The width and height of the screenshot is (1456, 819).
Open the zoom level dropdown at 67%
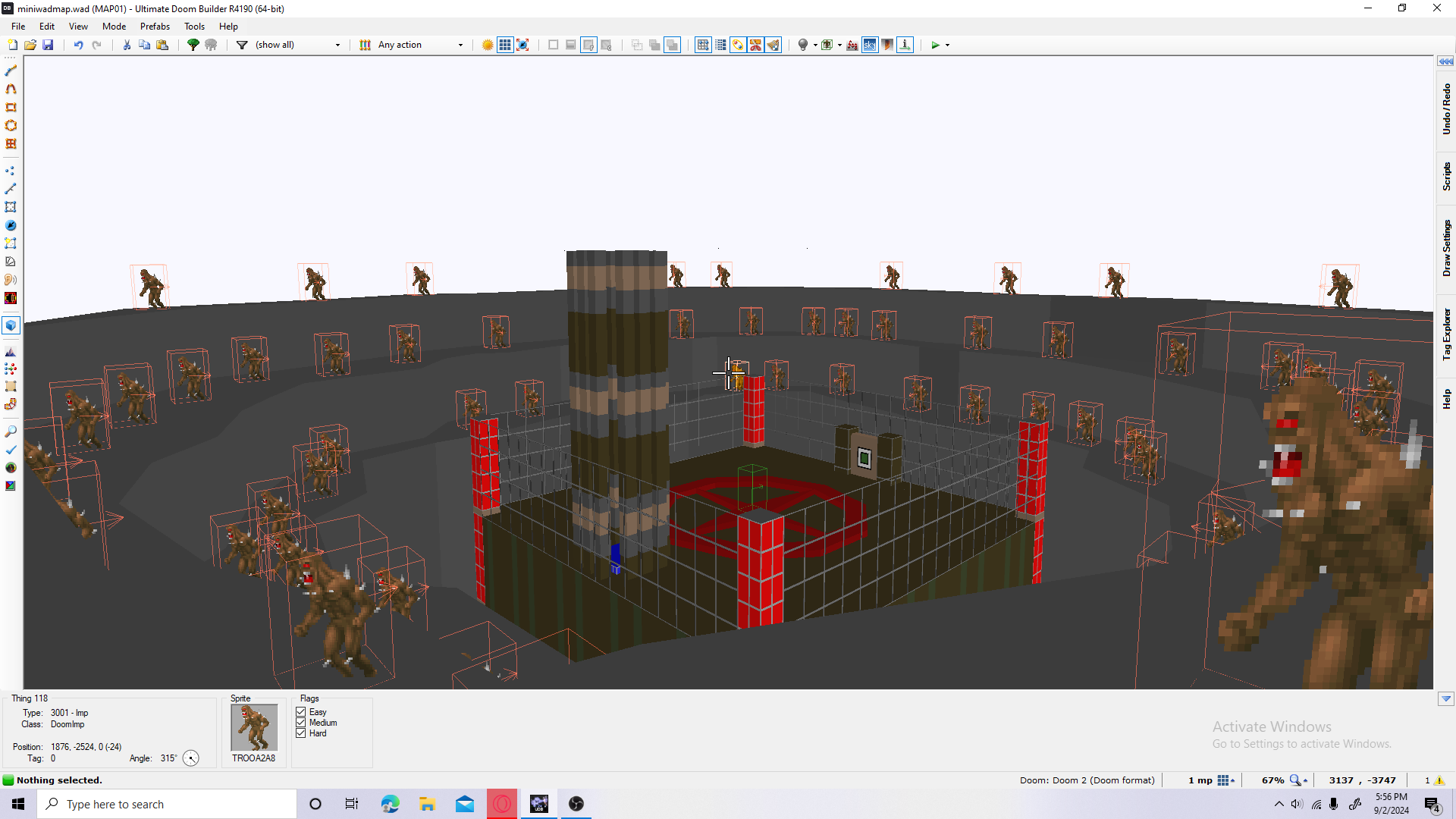pos(1285,780)
